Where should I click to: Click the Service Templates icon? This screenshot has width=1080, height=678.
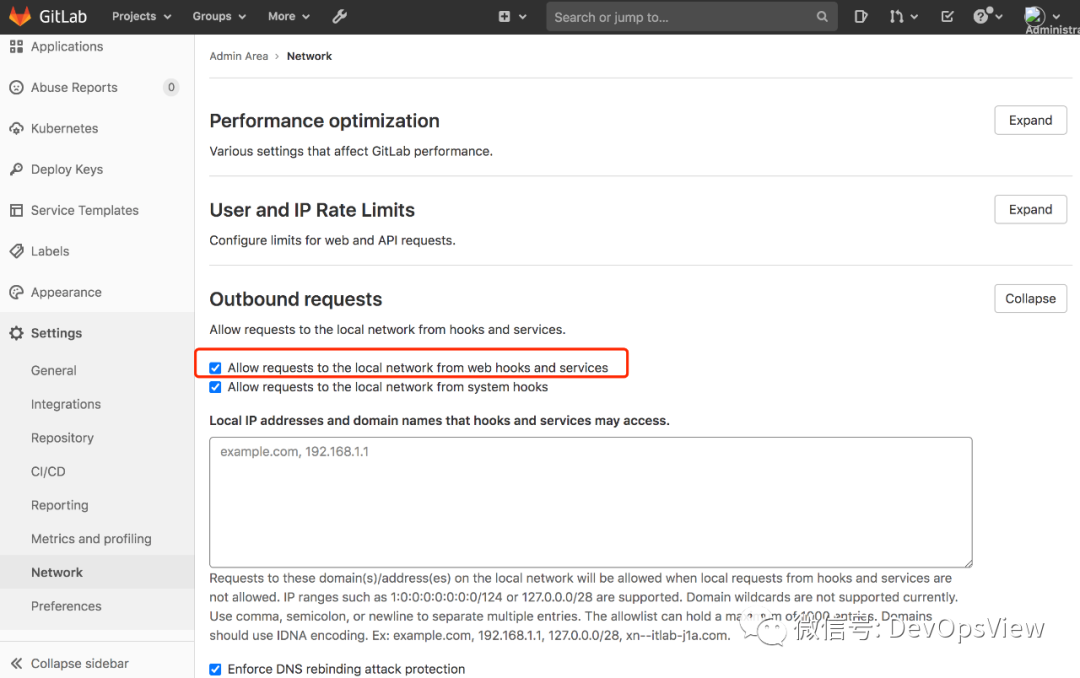click(x=17, y=210)
